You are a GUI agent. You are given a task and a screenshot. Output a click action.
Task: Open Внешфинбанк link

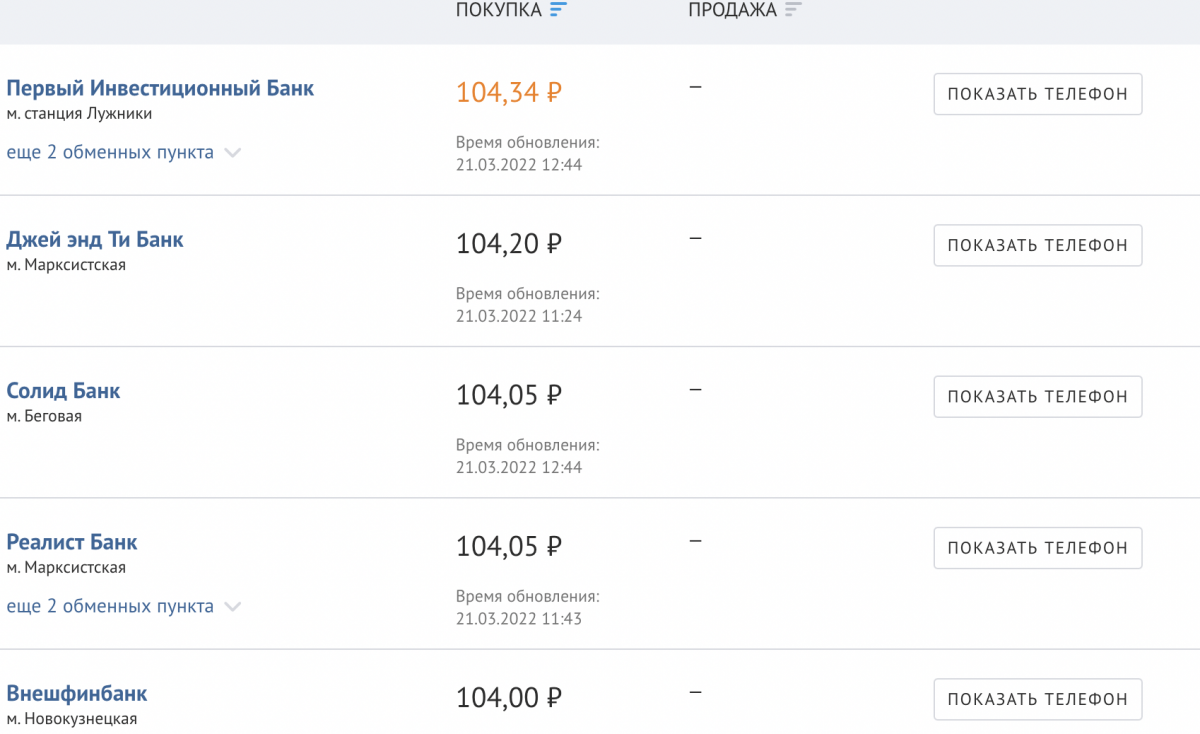tap(77, 693)
